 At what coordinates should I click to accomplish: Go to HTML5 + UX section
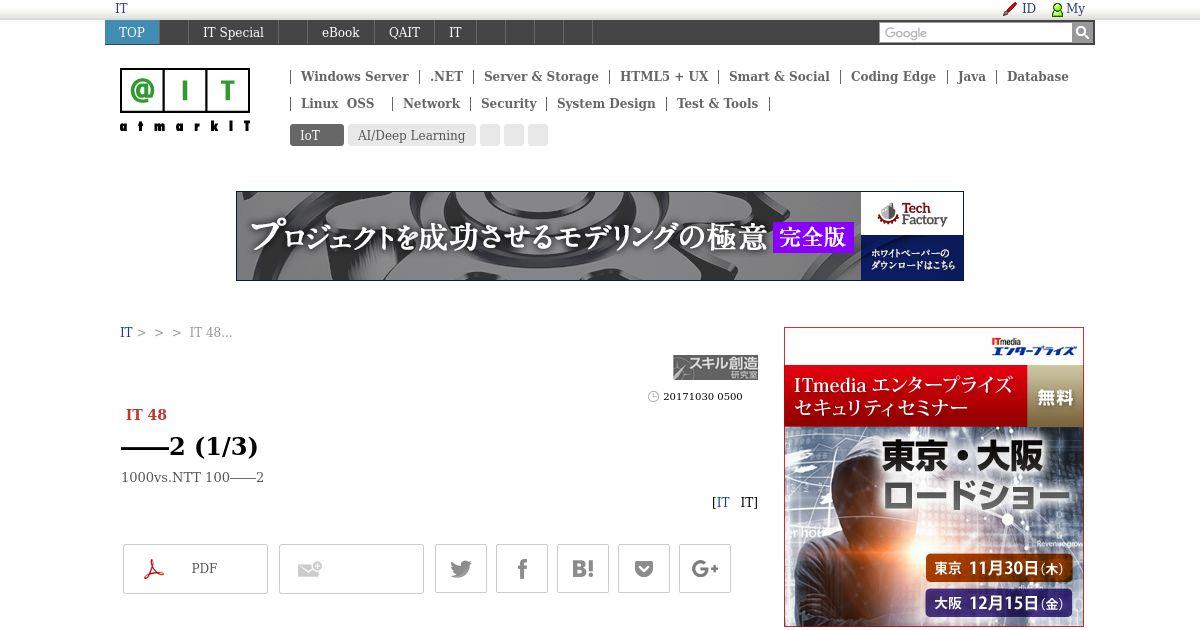point(664,76)
